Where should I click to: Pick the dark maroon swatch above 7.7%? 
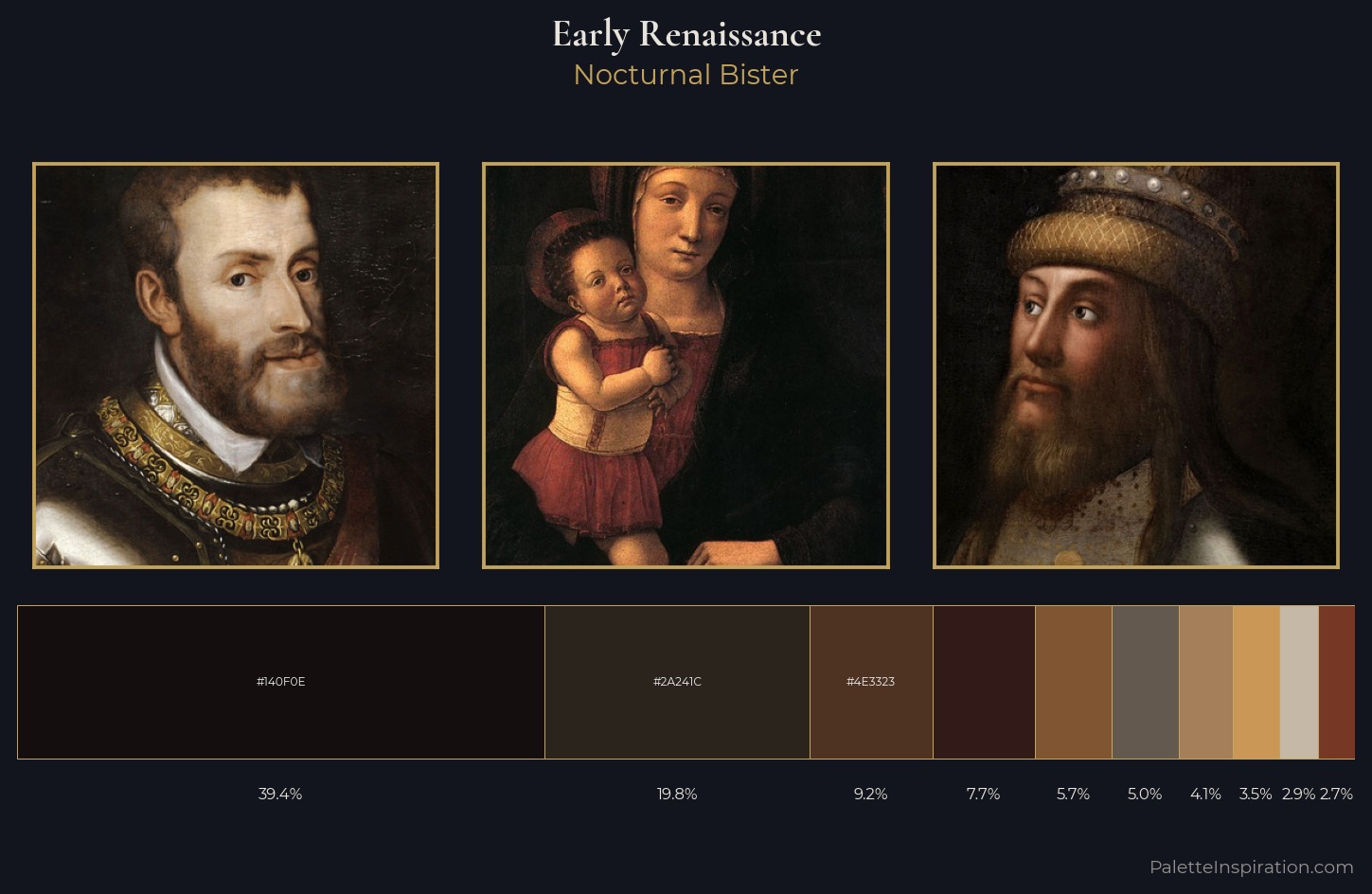pos(984,682)
